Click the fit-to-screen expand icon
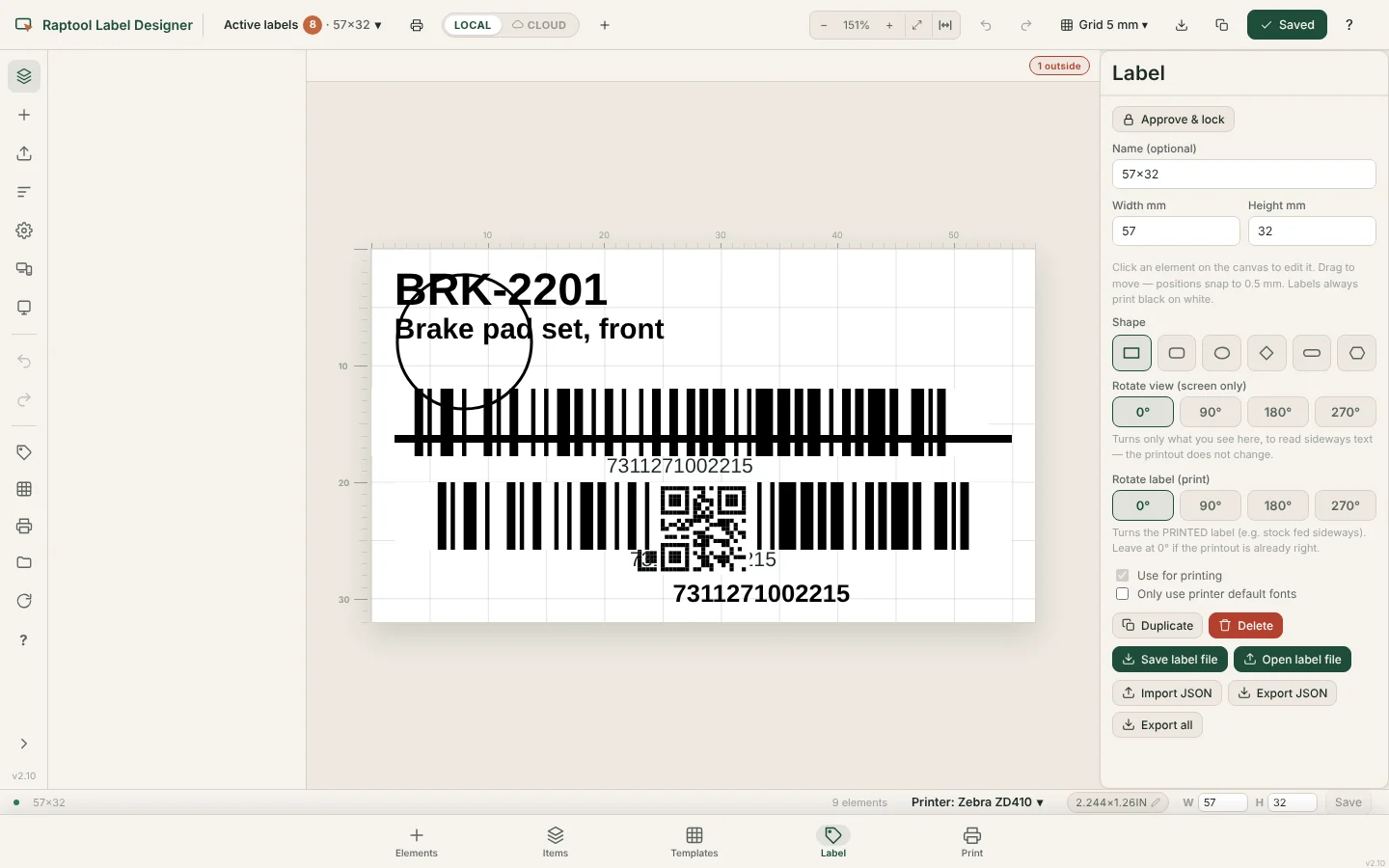The width and height of the screenshot is (1389, 868). coord(917,25)
